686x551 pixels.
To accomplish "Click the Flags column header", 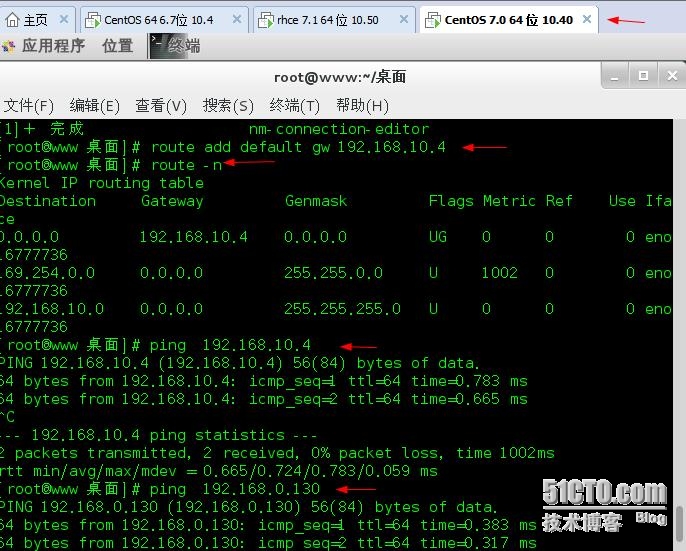I will pos(451,201).
